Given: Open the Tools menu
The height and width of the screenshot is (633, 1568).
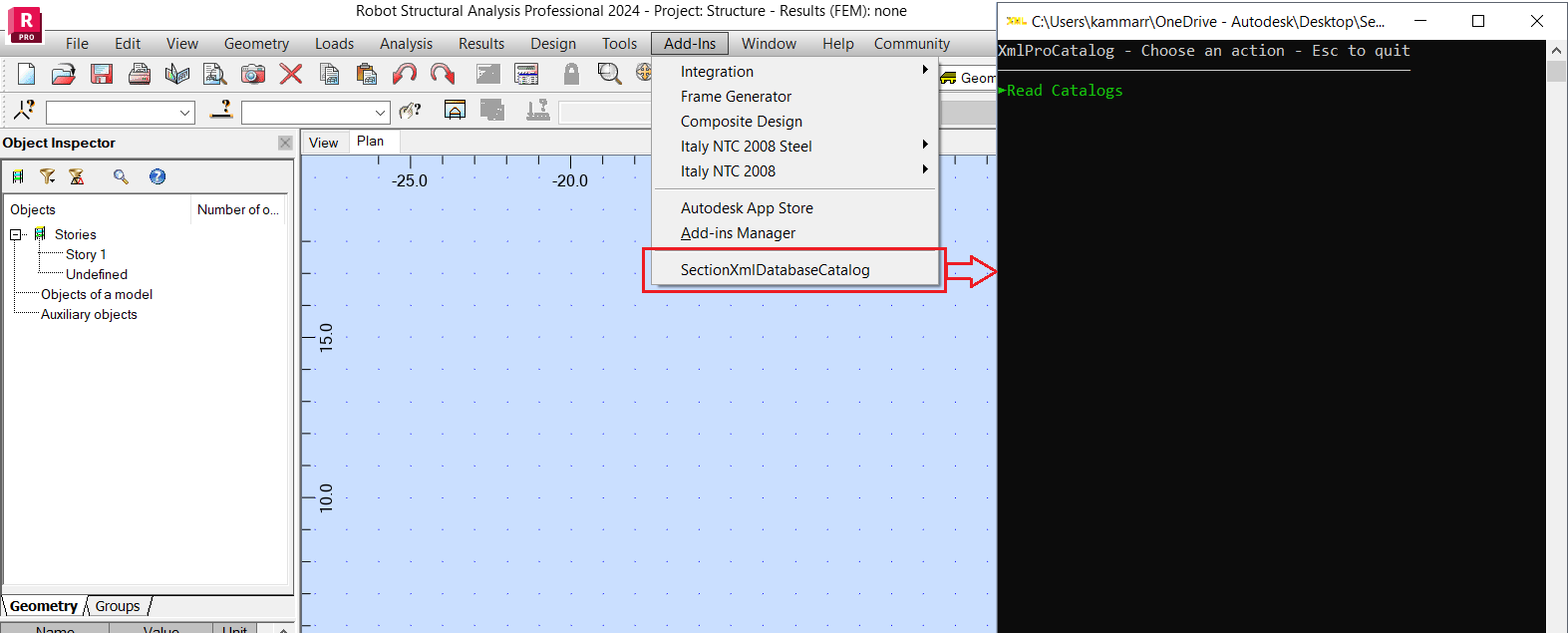Looking at the screenshot, I should pyautogui.click(x=619, y=44).
